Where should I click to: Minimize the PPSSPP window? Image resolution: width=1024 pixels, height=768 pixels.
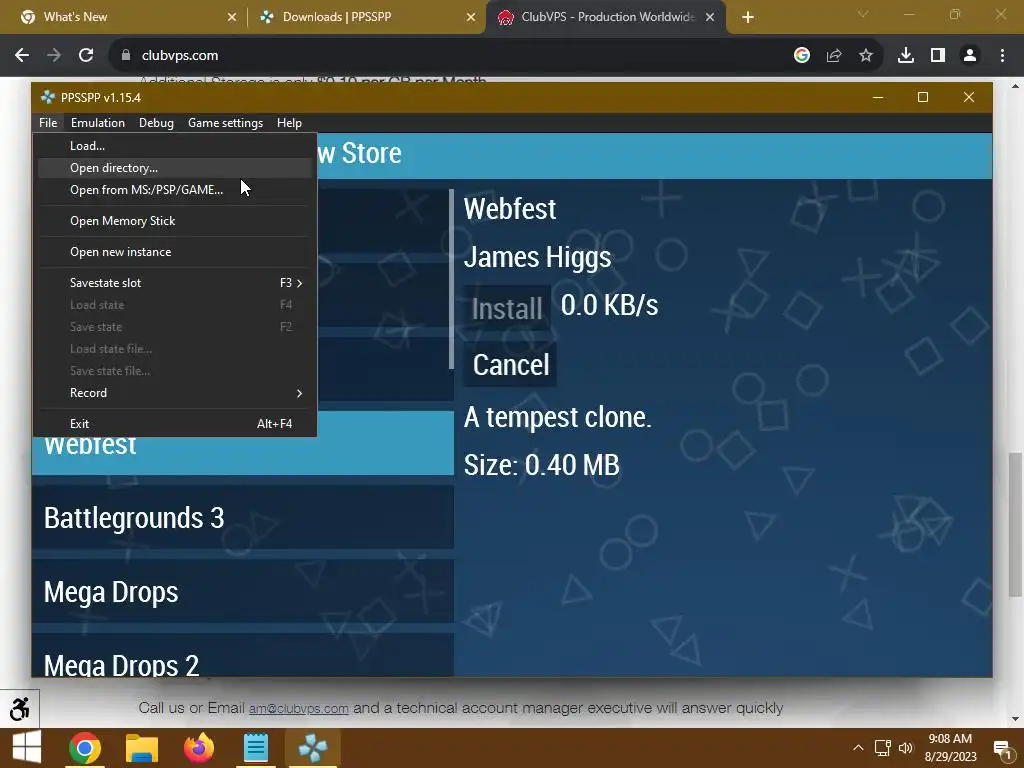tap(878, 97)
